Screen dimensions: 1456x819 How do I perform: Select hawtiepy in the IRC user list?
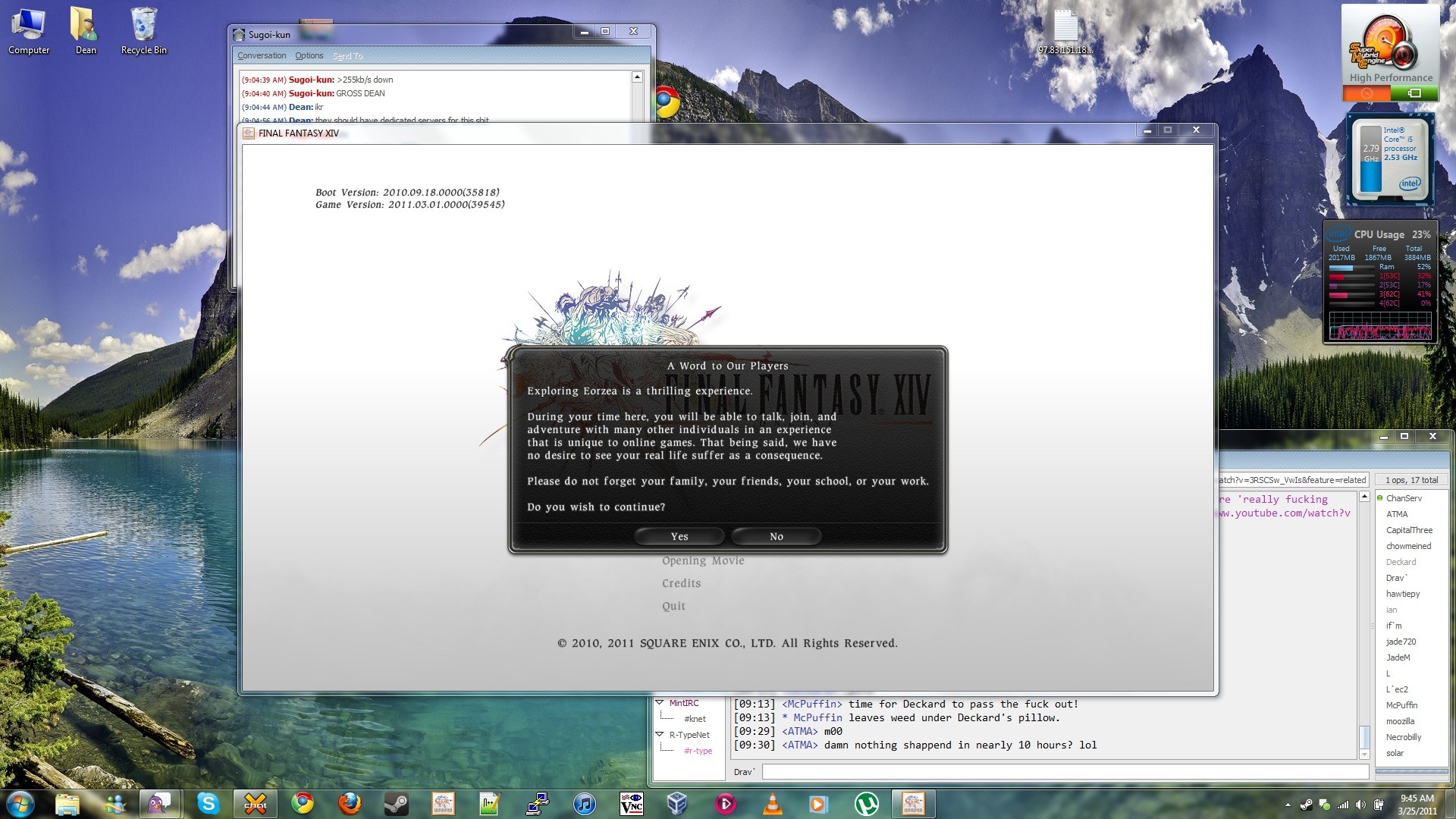tap(1403, 594)
